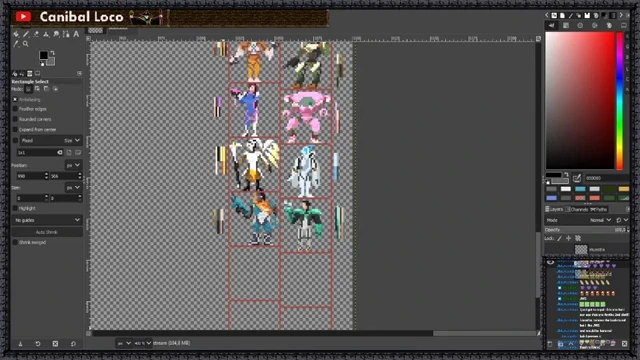640x360 pixels.
Task: Switch to the Paths tab
Action: tap(599, 209)
